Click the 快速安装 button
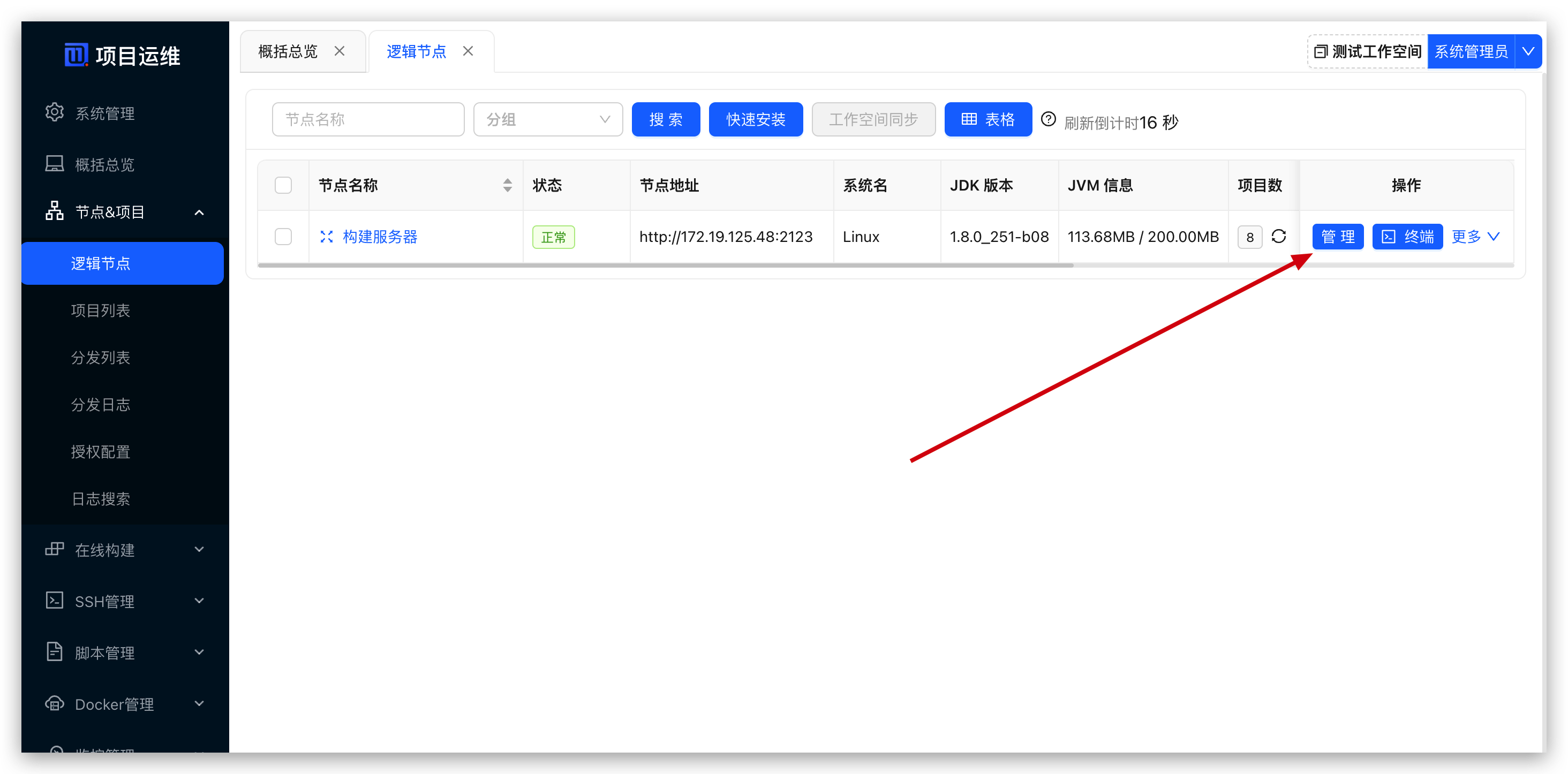The height and width of the screenshot is (774, 1568). click(x=756, y=119)
